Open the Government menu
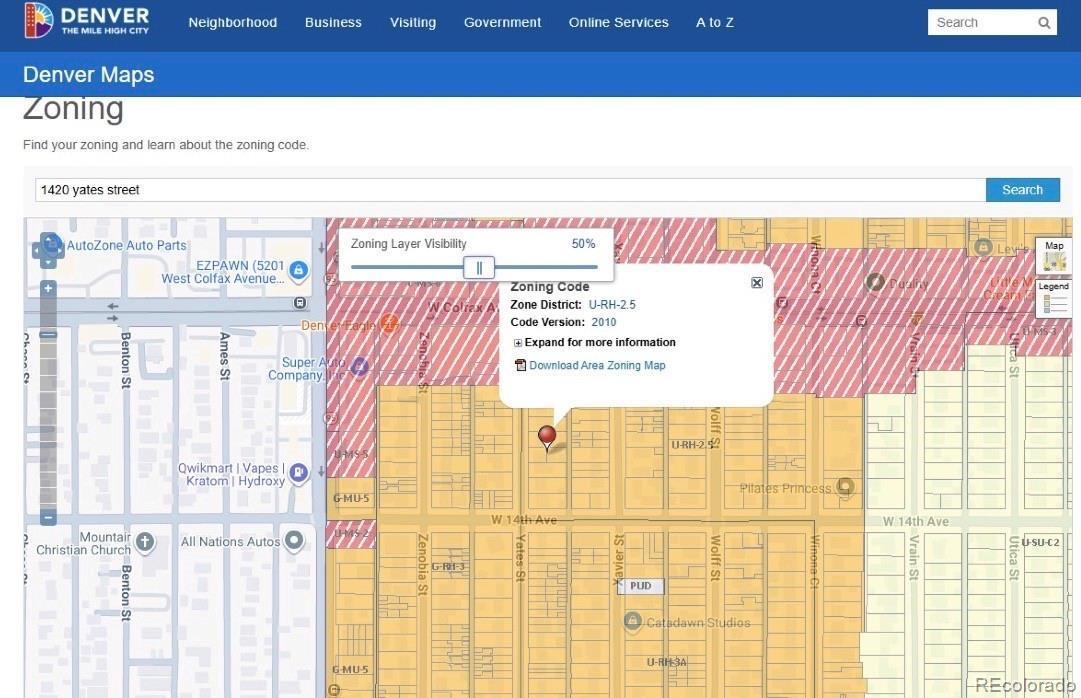The width and height of the screenshot is (1081, 698). click(502, 22)
